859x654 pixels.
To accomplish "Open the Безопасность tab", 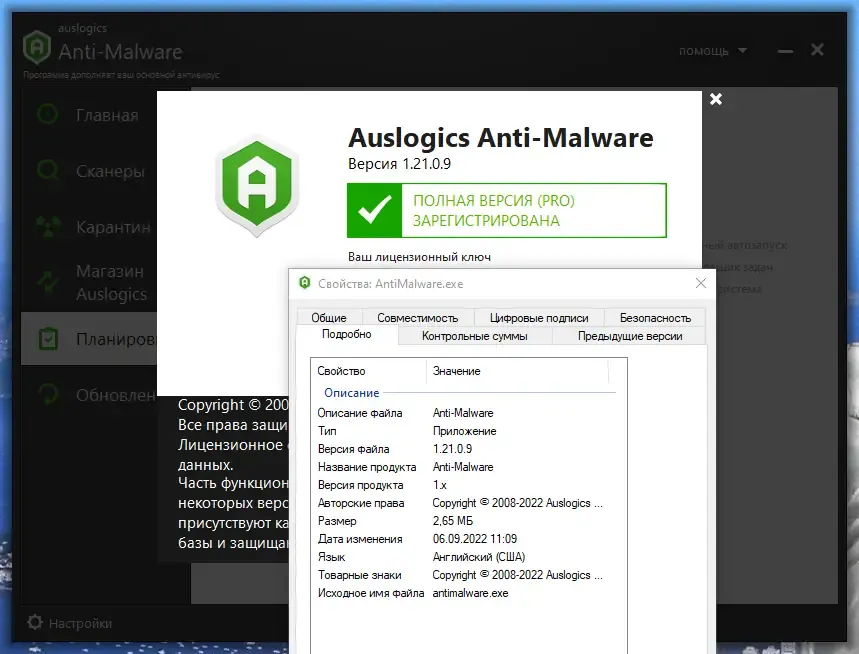I will [655, 318].
